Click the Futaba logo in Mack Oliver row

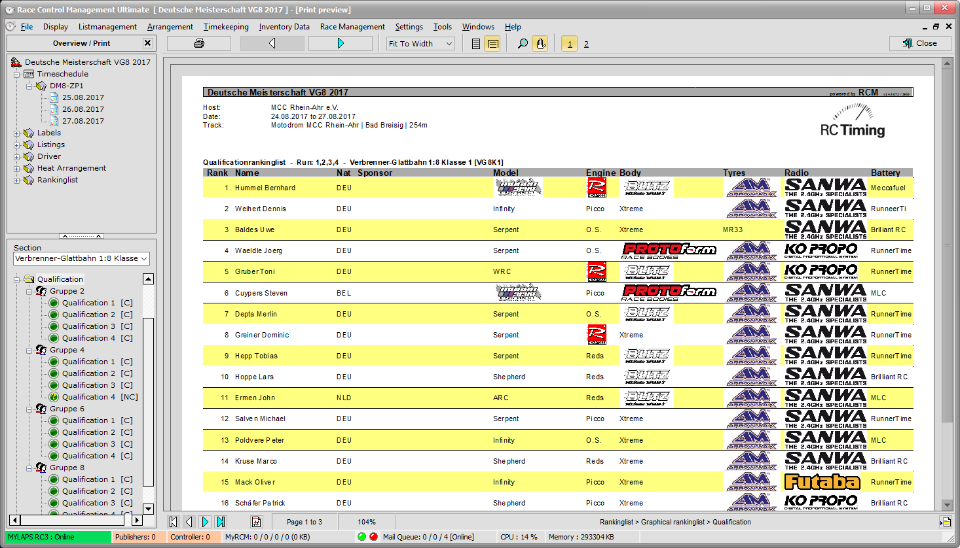[822, 482]
